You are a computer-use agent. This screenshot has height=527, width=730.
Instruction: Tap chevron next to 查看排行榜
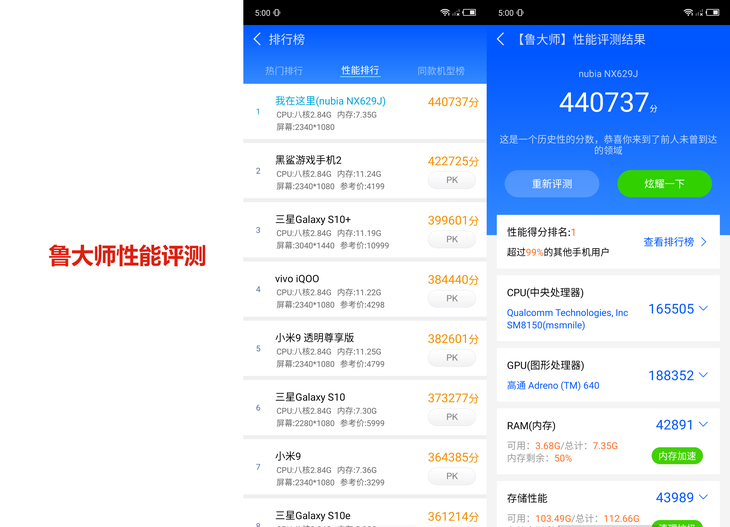703,242
